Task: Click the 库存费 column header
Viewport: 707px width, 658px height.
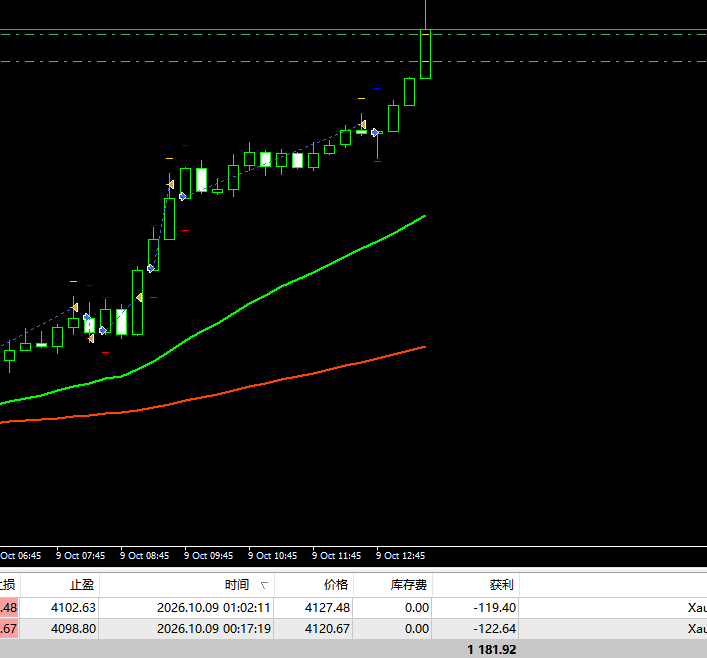Action: pyautogui.click(x=392, y=585)
